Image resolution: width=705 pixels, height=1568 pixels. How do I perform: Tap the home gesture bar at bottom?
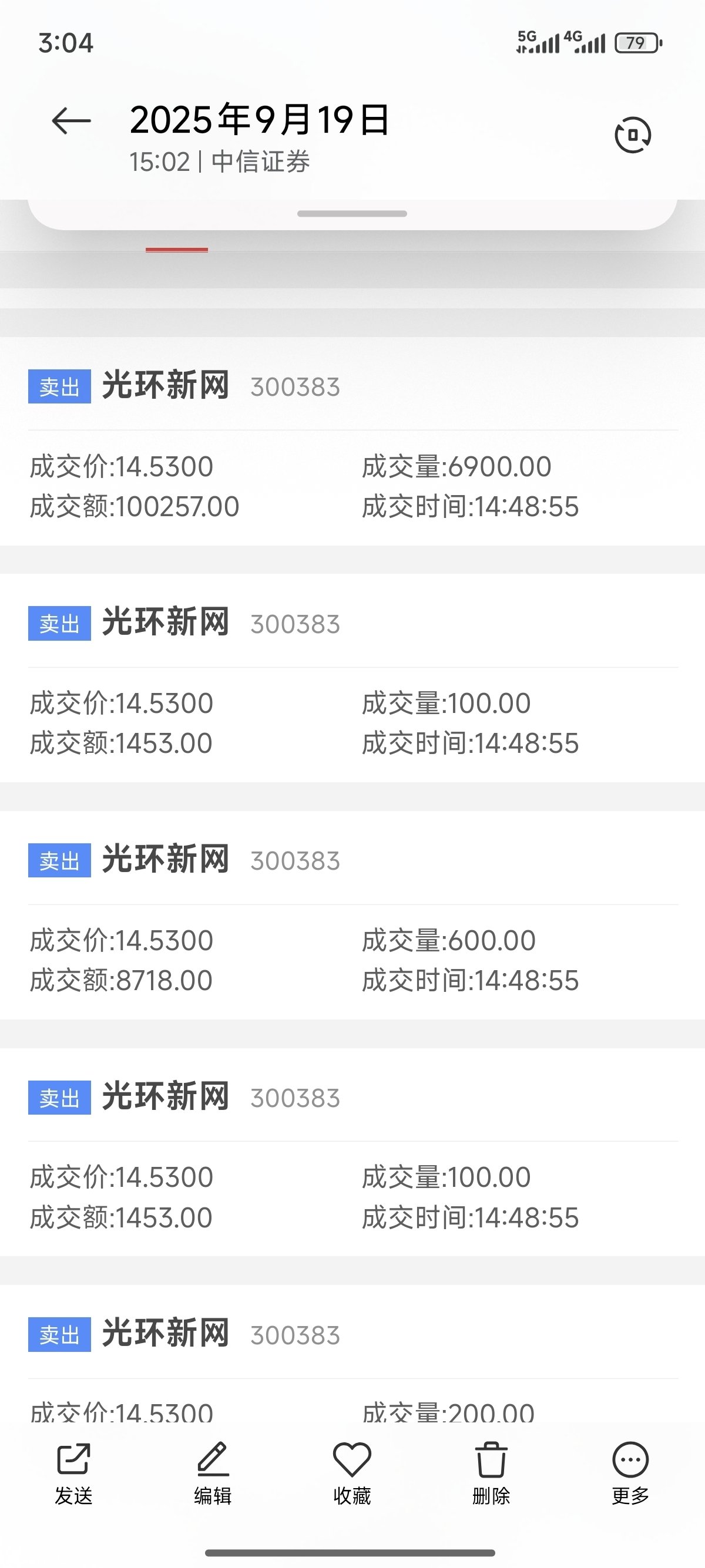pyautogui.click(x=350, y=1553)
